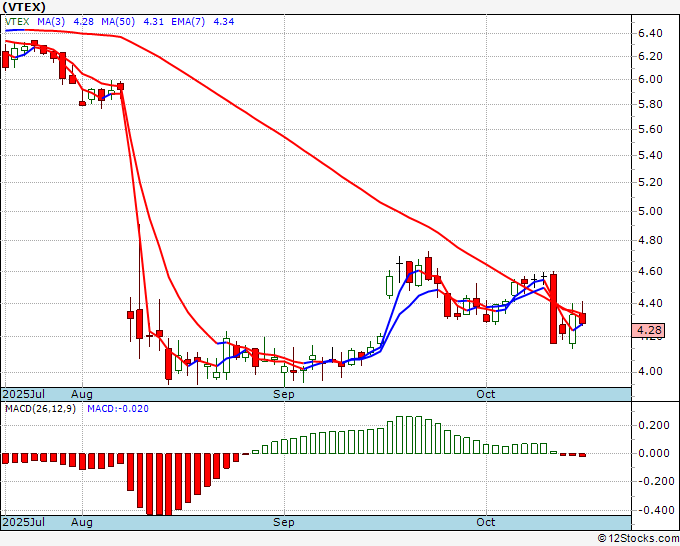Click Sep on the price chart date axis
The width and height of the screenshot is (680, 546).
(284, 394)
